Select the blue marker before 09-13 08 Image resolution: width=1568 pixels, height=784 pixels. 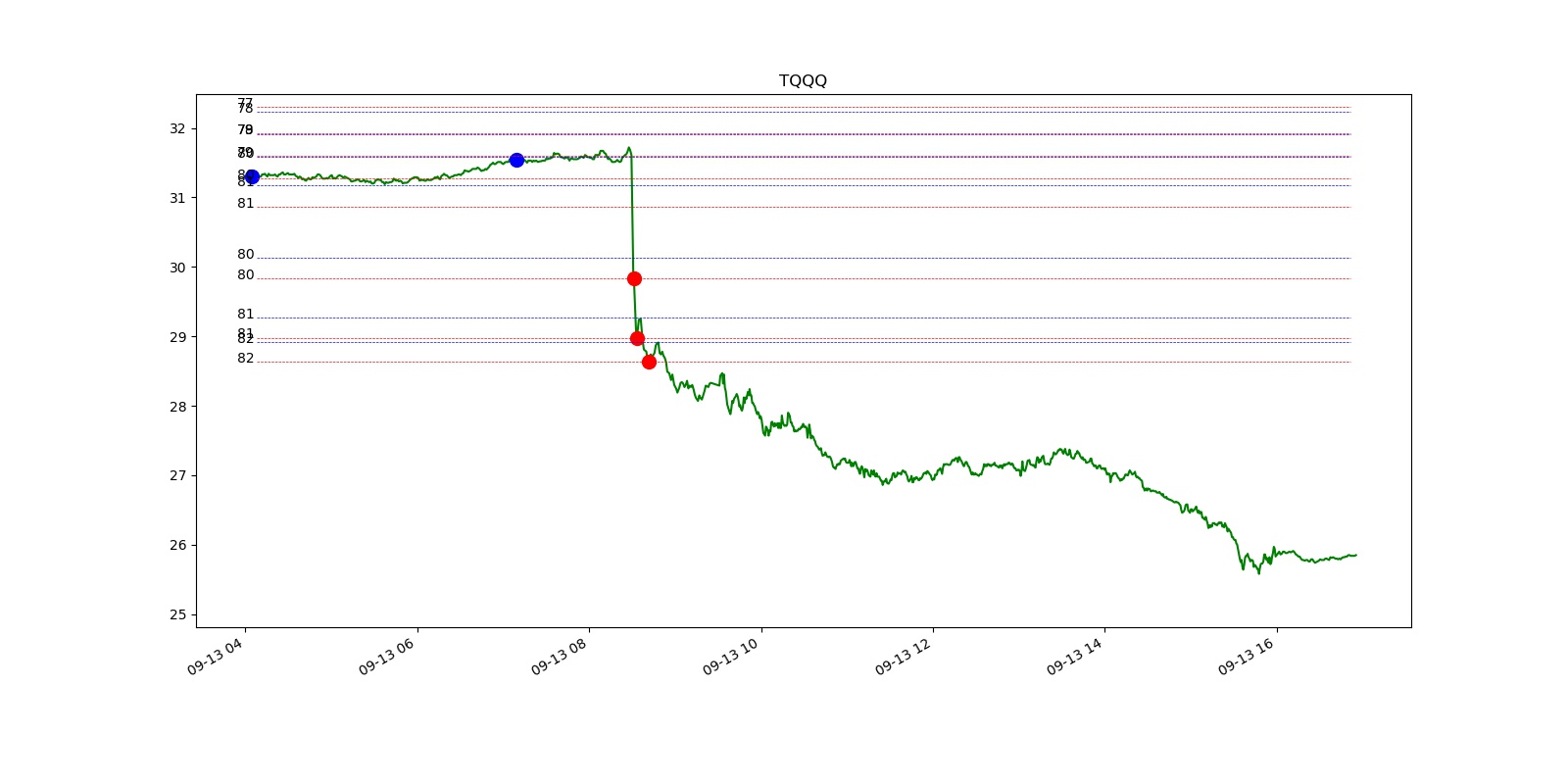[x=516, y=160]
